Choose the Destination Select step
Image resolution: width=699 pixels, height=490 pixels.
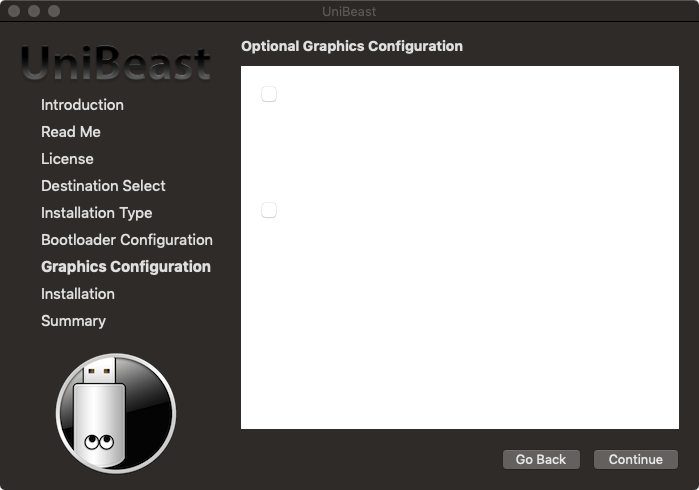click(103, 186)
